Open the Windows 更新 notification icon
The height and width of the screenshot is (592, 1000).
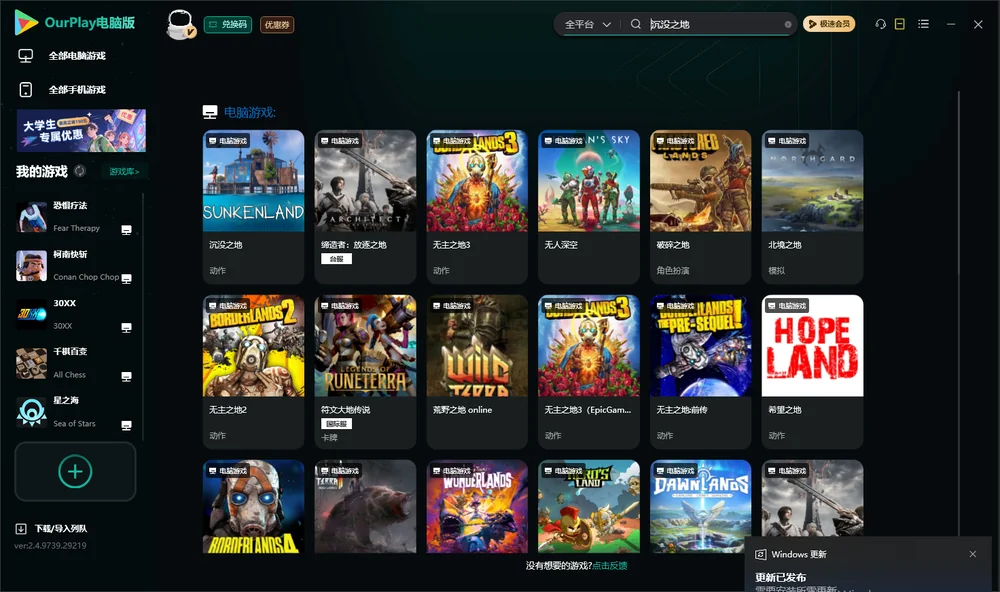click(760, 554)
